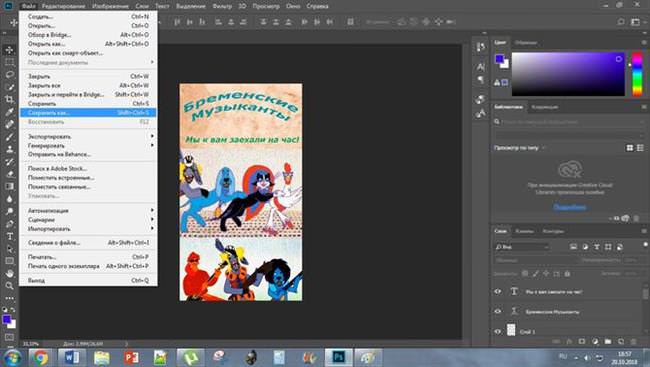650x367 pixels.
Task: Toggle pixel layer filter in Layers panel
Action: pyautogui.click(x=573, y=247)
